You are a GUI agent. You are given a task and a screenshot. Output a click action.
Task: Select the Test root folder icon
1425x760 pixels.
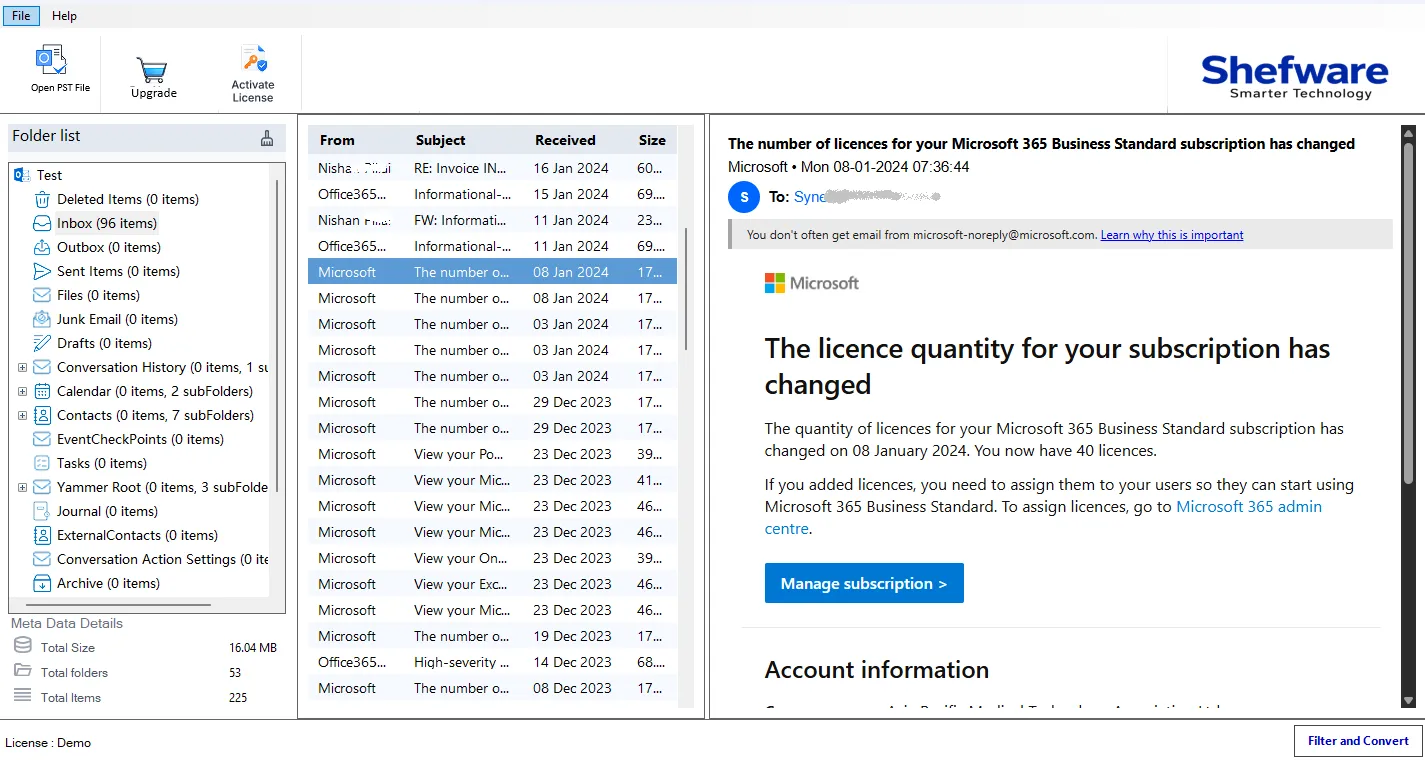[22, 175]
